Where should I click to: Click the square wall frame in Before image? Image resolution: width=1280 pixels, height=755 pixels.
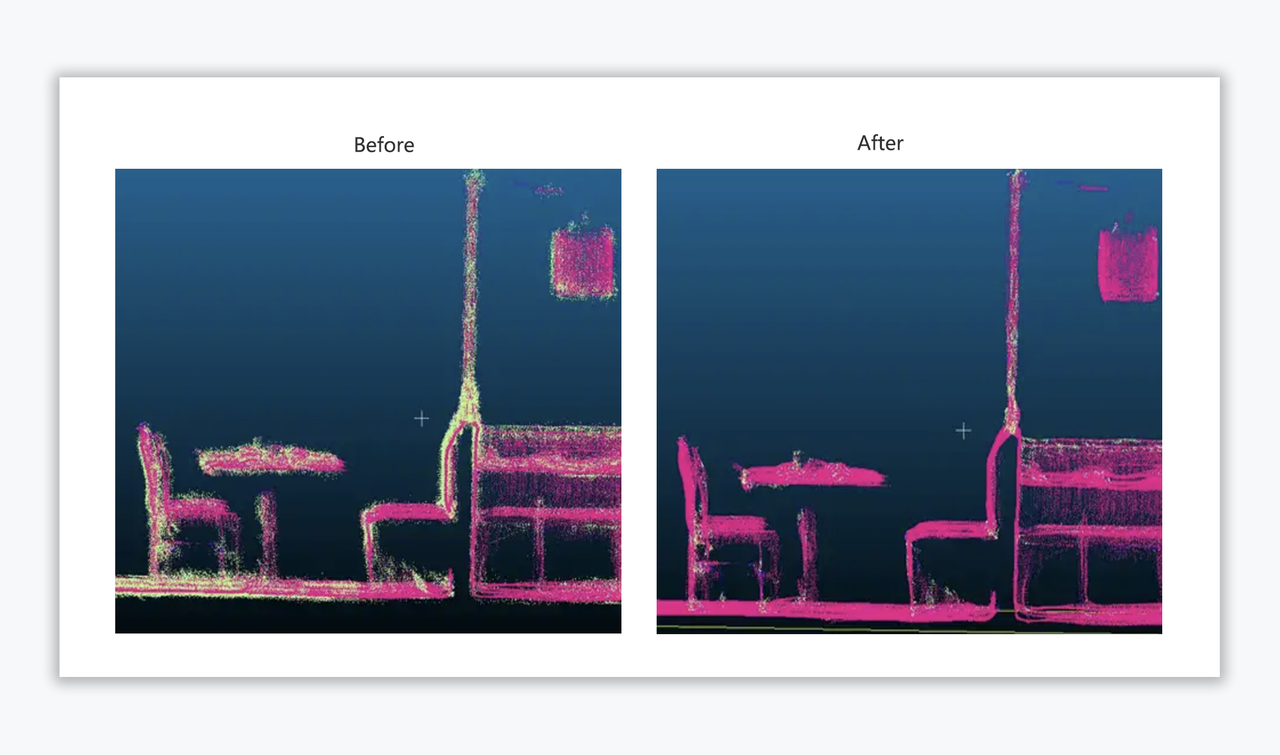click(x=582, y=262)
